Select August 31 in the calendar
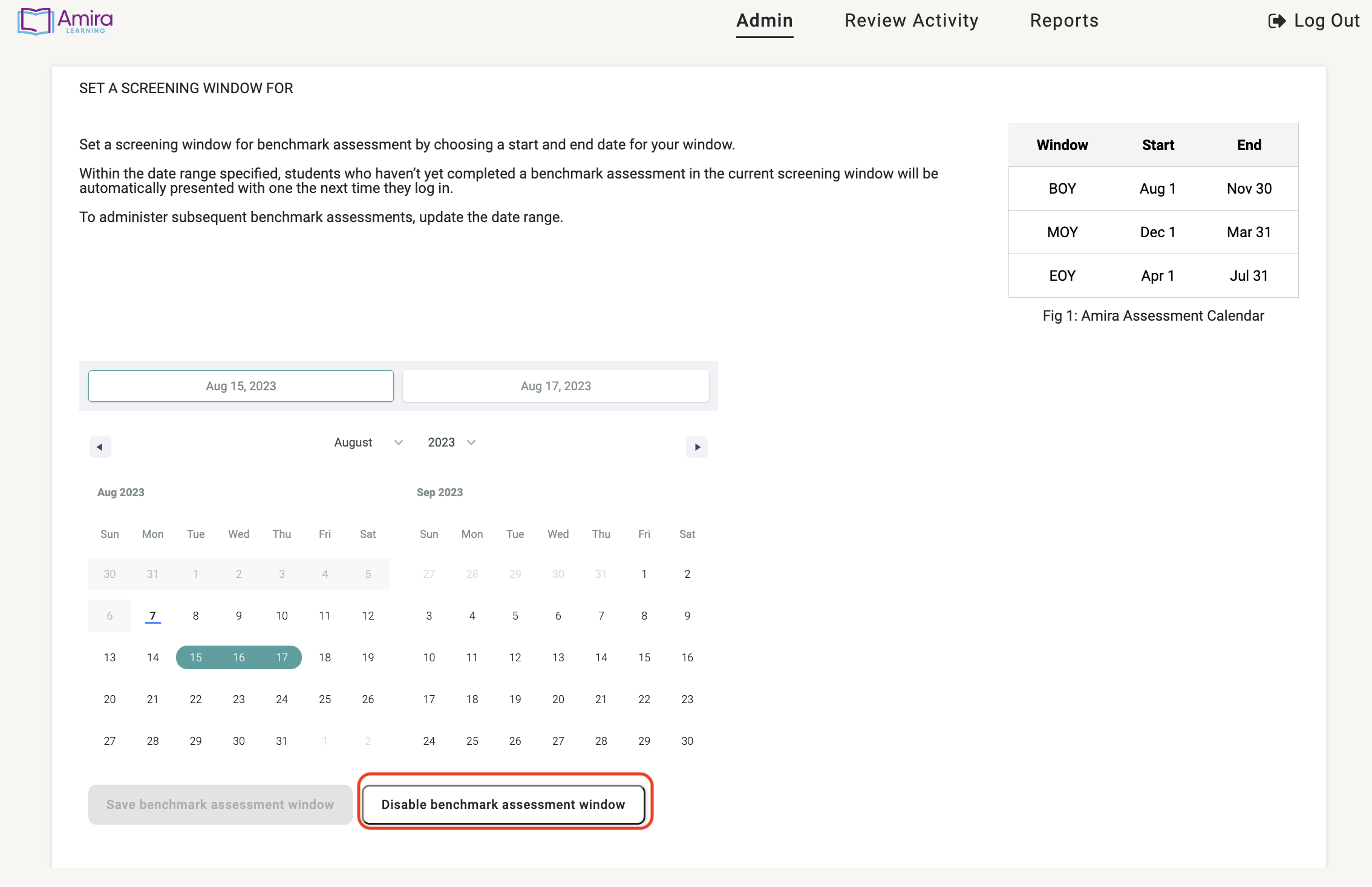The width and height of the screenshot is (1372, 887). [282, 741]
